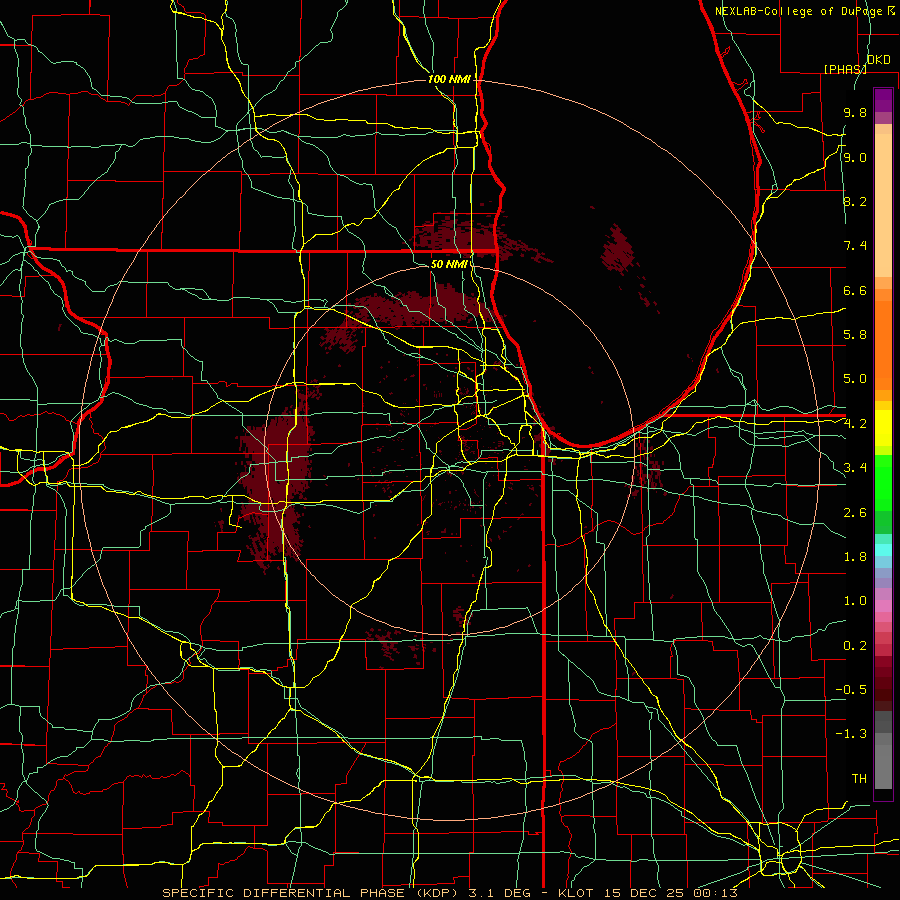Click the 0.2 value on the color scale
Image resolution: width=900 pixels, height=900 pixels.
[x=855, y=645]
